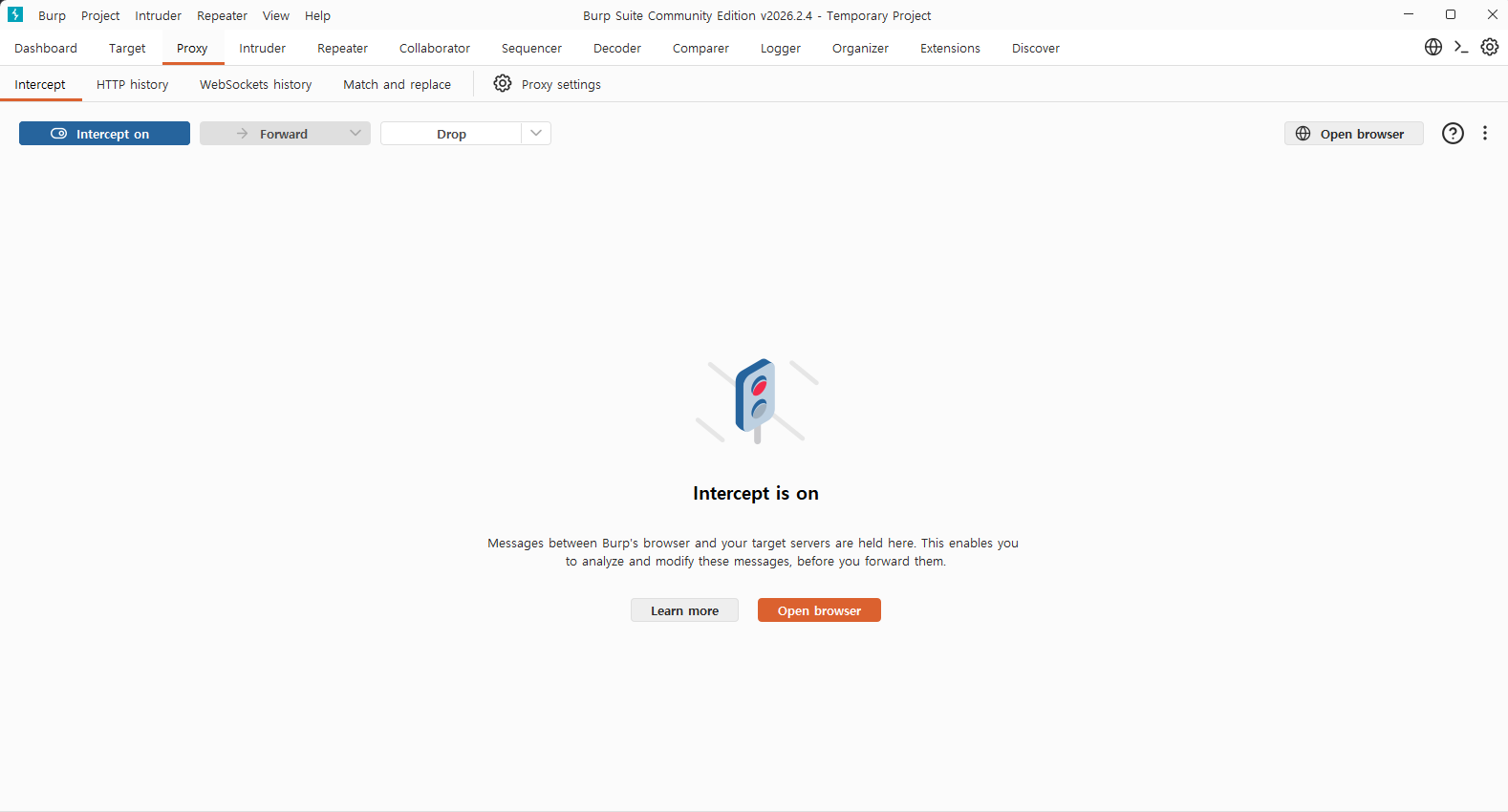Open the settings gear icon at top right
Image resolution: width=1508 pixels, height=812 pixels.
click(1489, 47)
